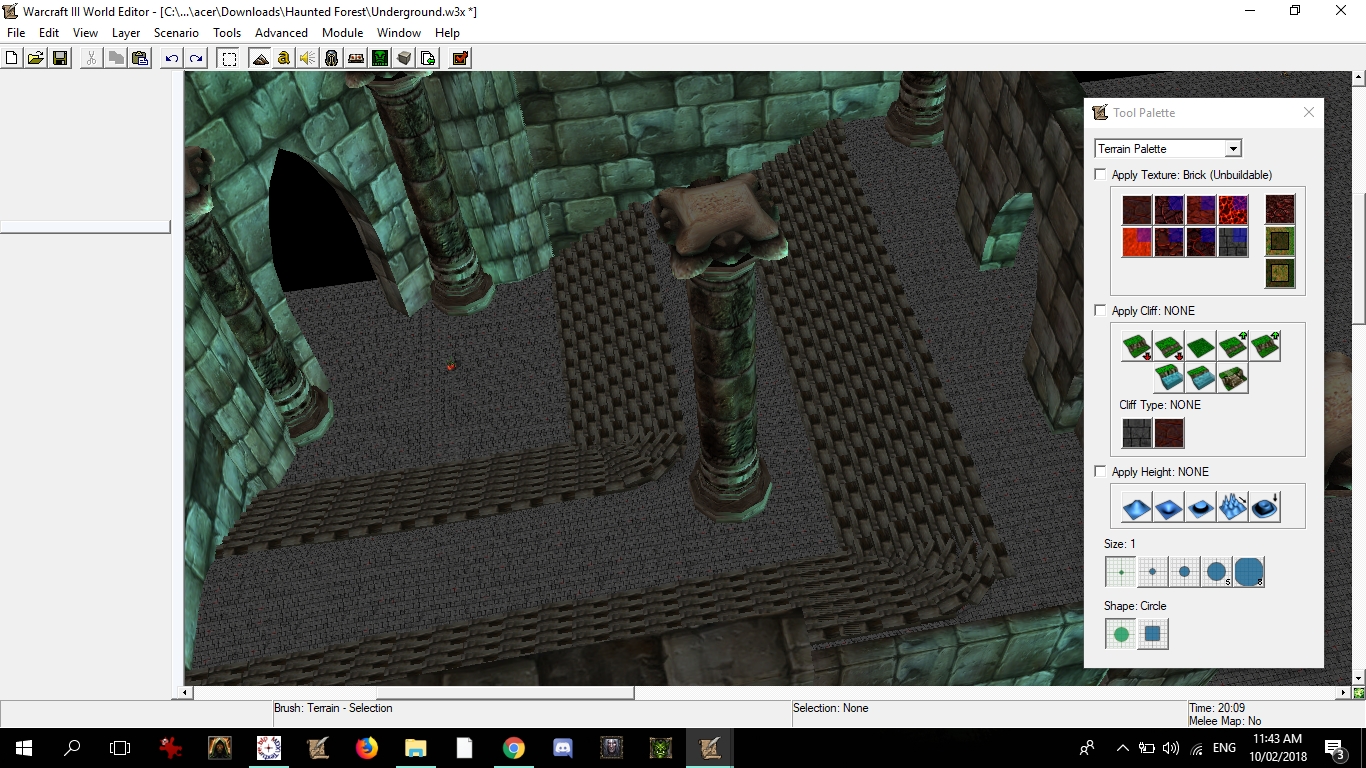Choose the second brush size
Screen dimensions: 1366x768
coord(1152,572)
